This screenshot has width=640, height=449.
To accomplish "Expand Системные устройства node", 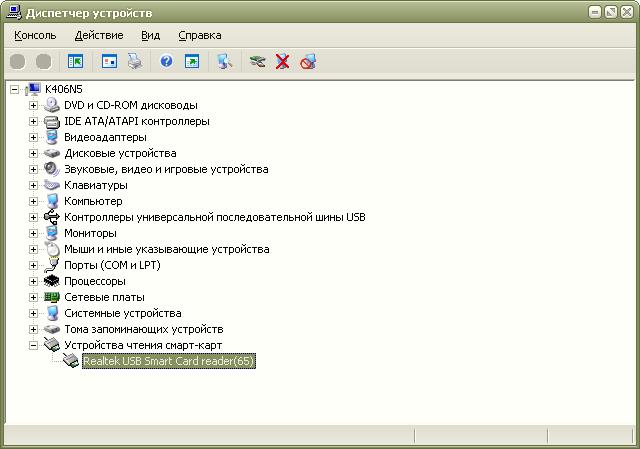I will (33, 313).
